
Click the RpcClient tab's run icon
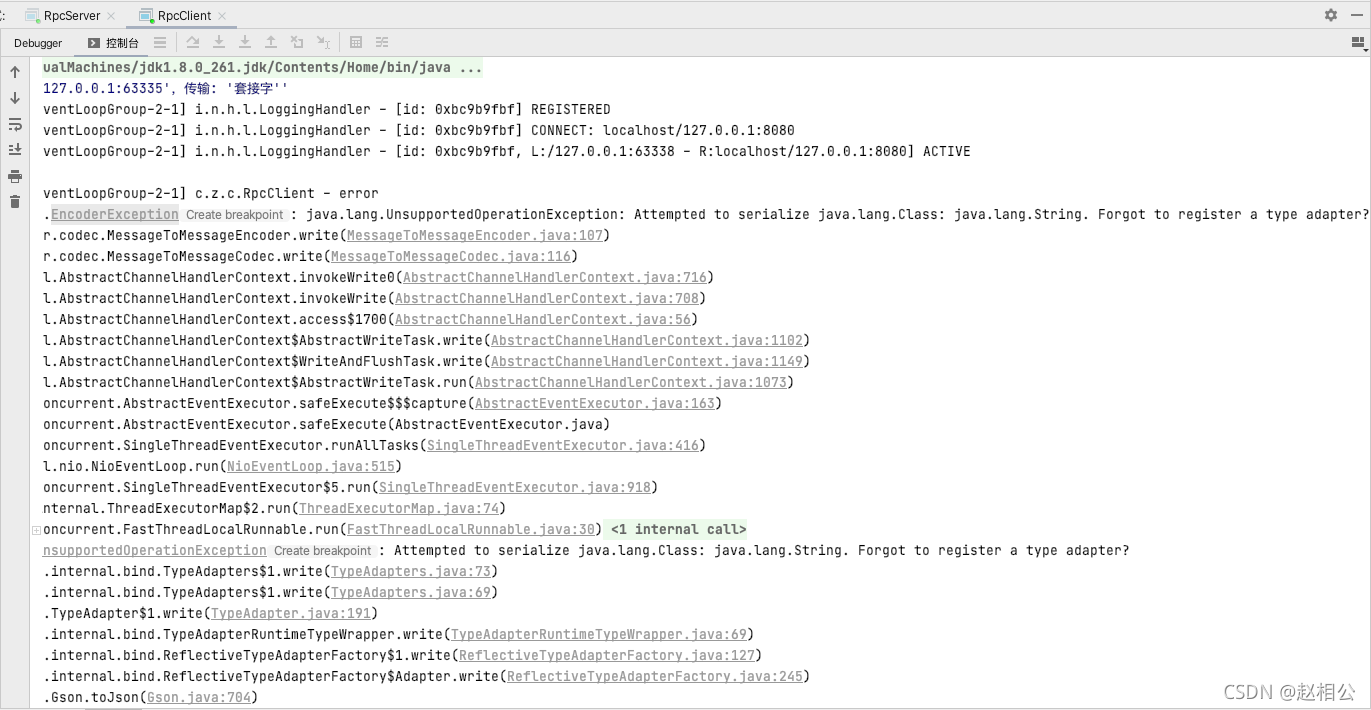[x=147, y=15]
